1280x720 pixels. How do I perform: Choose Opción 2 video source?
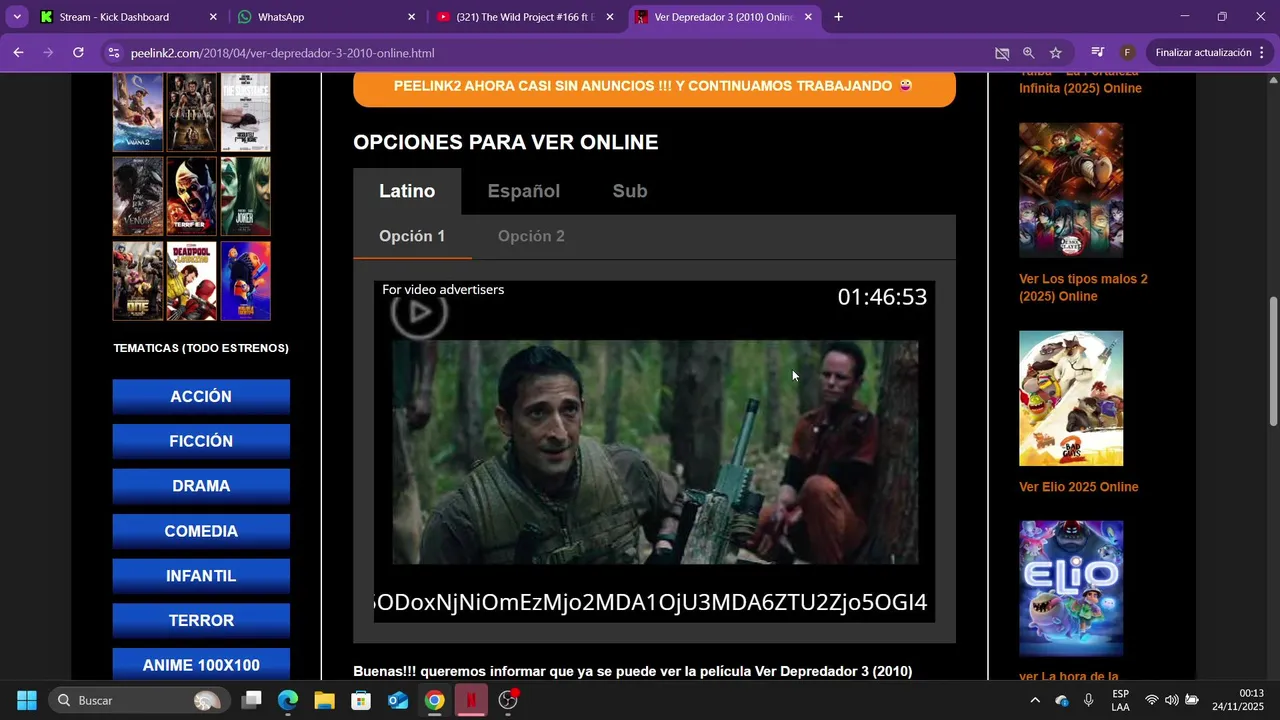click(531, 236)
